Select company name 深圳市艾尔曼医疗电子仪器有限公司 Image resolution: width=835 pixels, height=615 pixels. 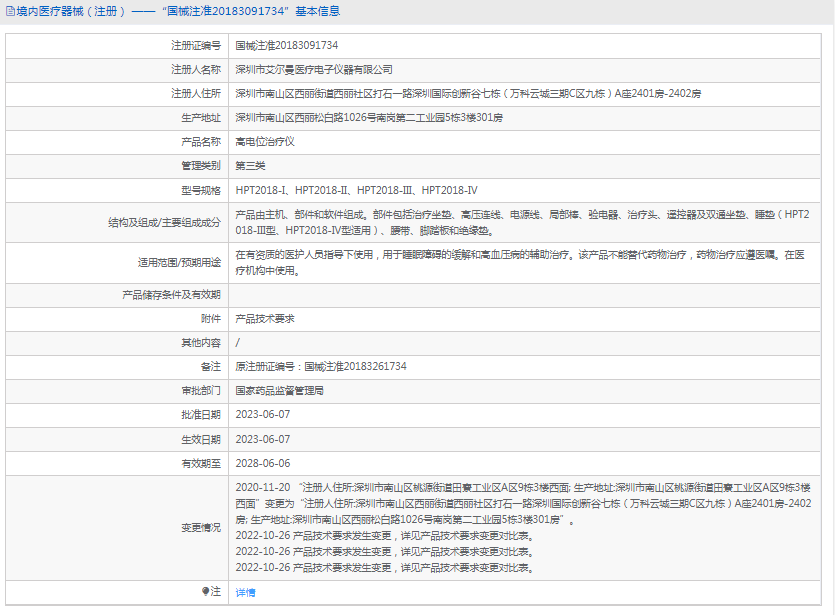pyautogui.click(x=314, y=70)
